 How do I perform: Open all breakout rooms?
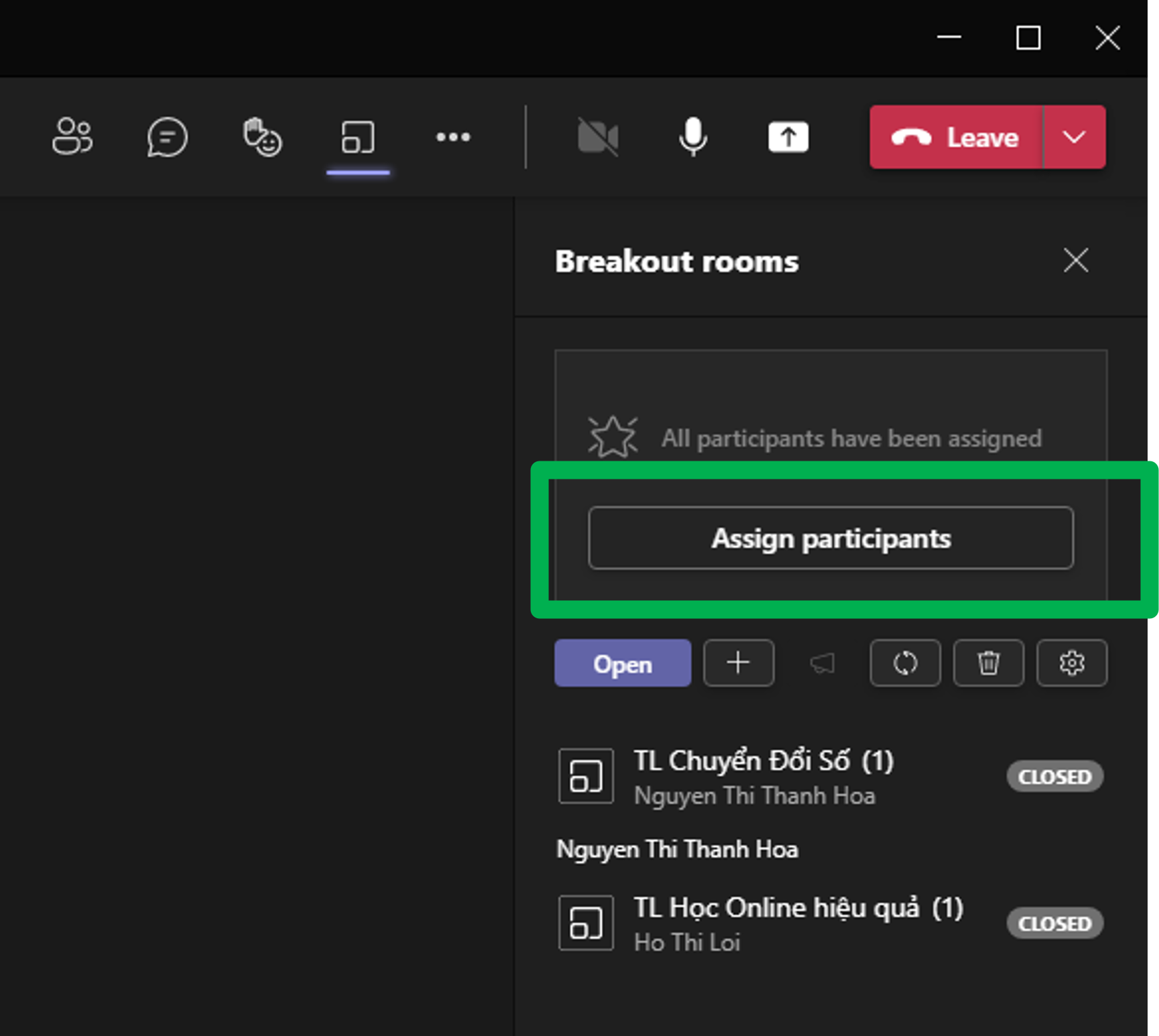(622, 663)
